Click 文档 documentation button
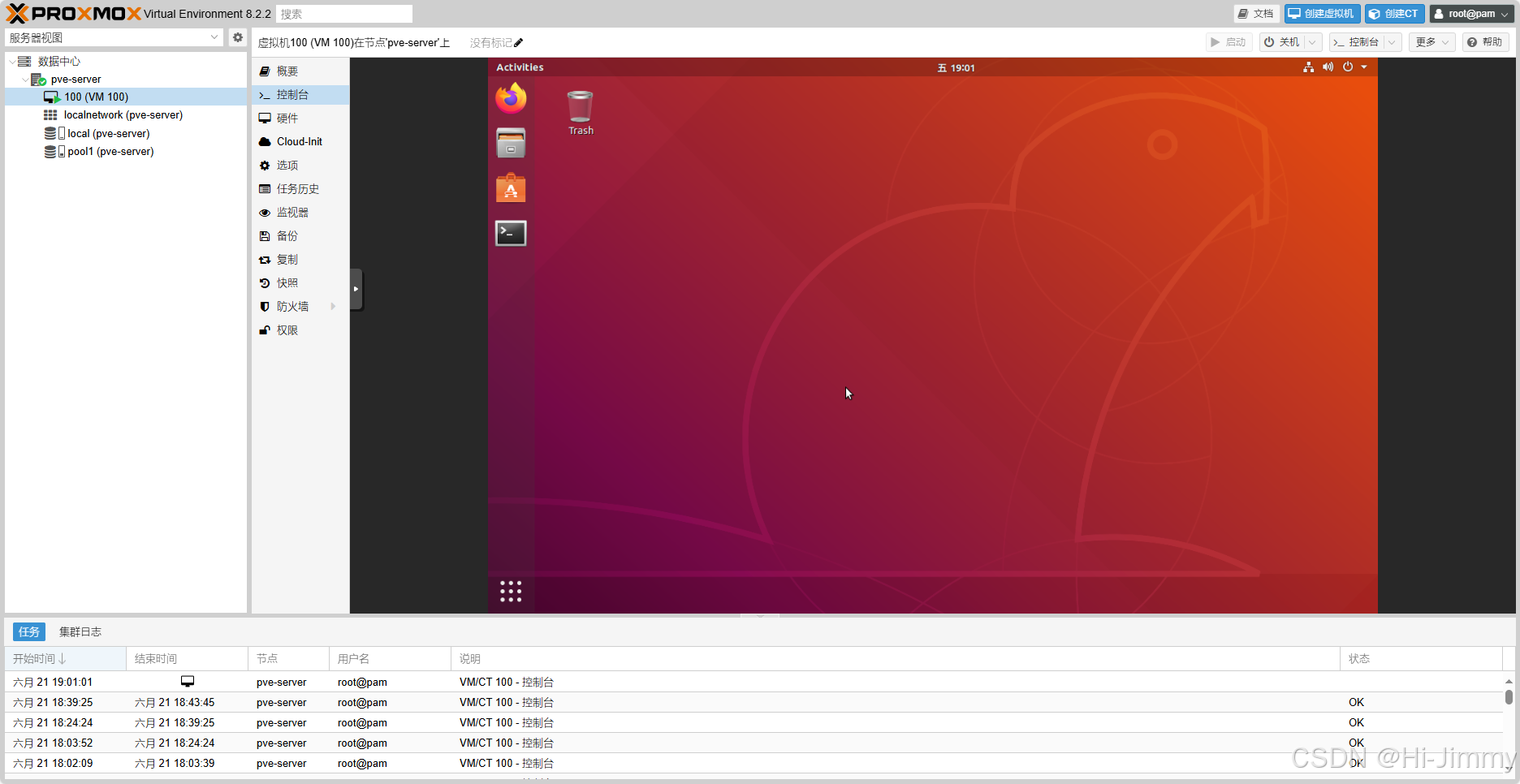The width and height of the screenshot is (1520, 784). [1256, 14]
